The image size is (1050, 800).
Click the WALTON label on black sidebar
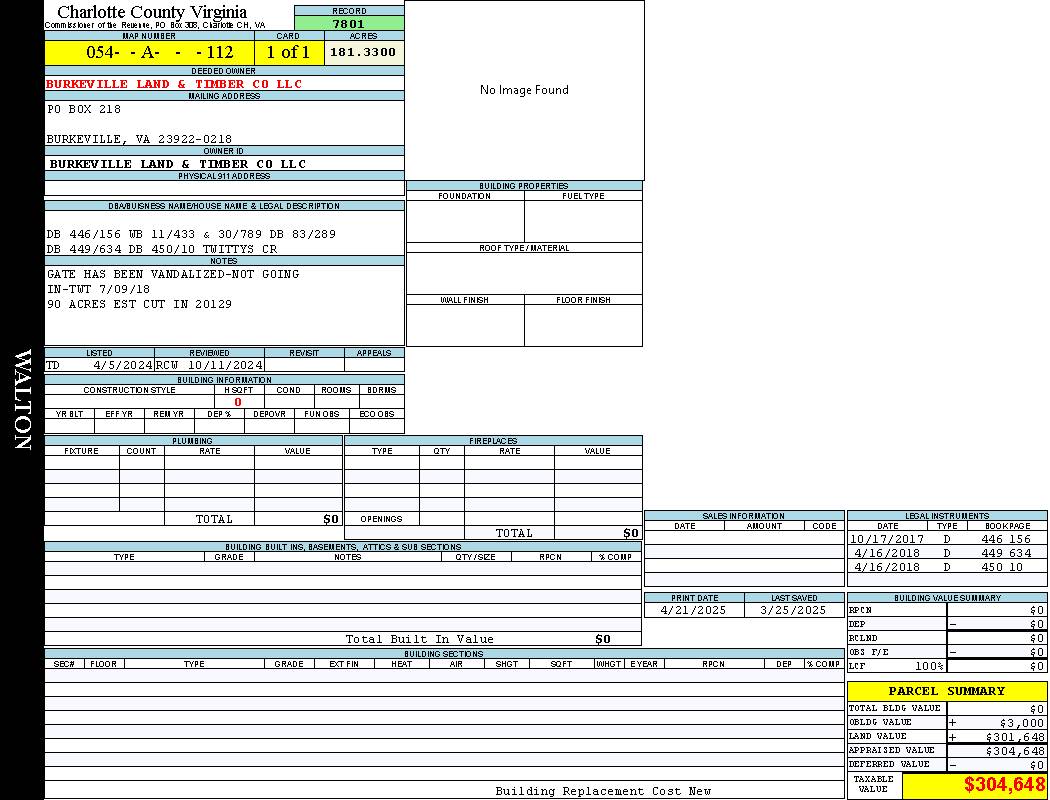[22, 400]
